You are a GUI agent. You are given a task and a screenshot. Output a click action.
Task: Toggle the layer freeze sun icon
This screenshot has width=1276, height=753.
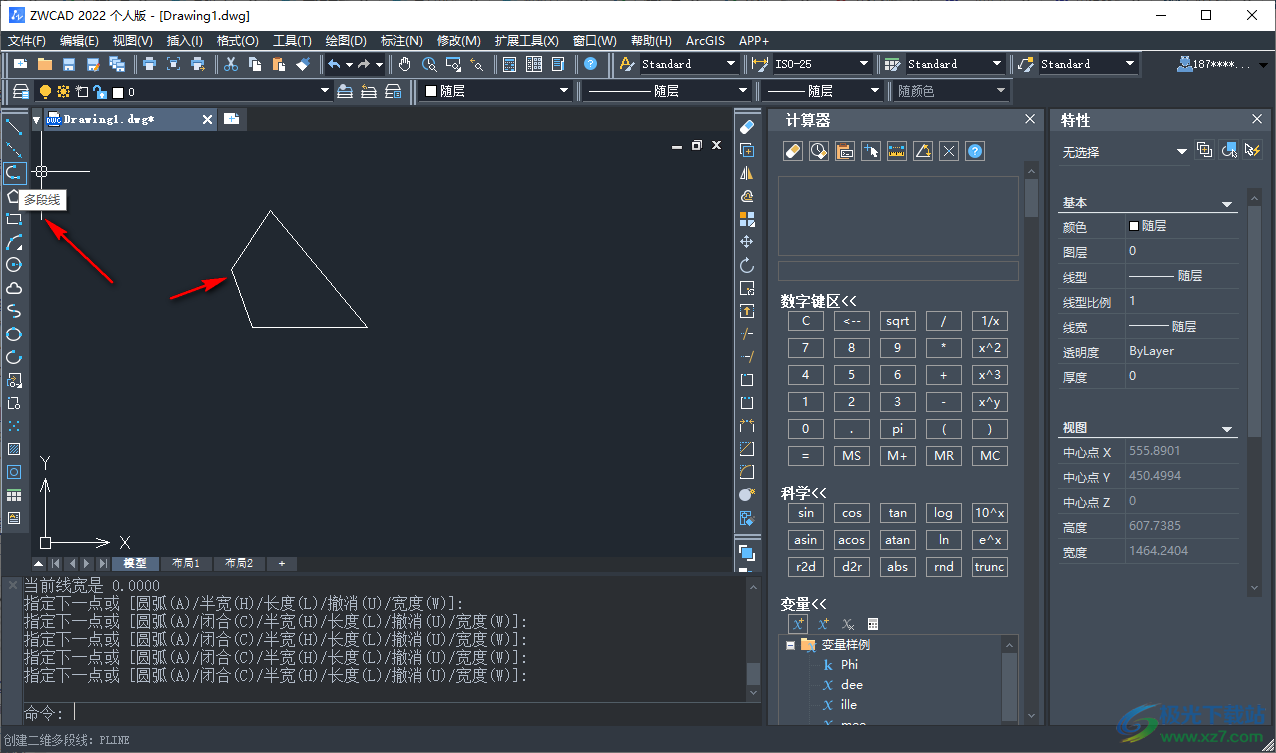pos(63,92)
